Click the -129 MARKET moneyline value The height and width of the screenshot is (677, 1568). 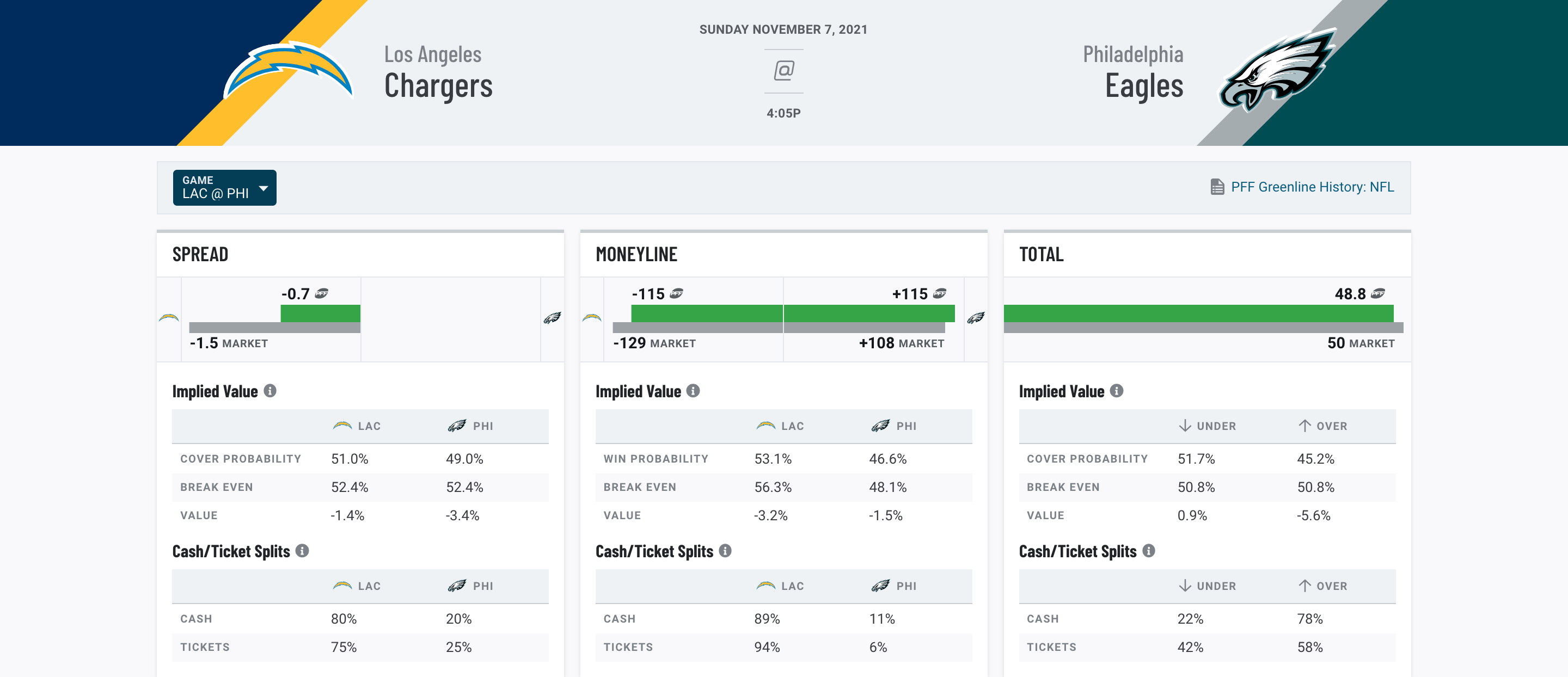click(654, 343)
